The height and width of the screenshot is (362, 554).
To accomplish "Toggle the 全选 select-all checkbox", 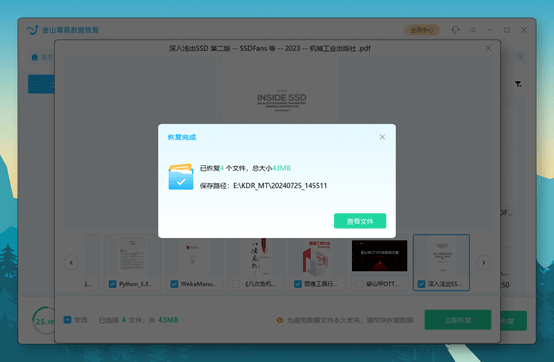I will coord(67,320).
